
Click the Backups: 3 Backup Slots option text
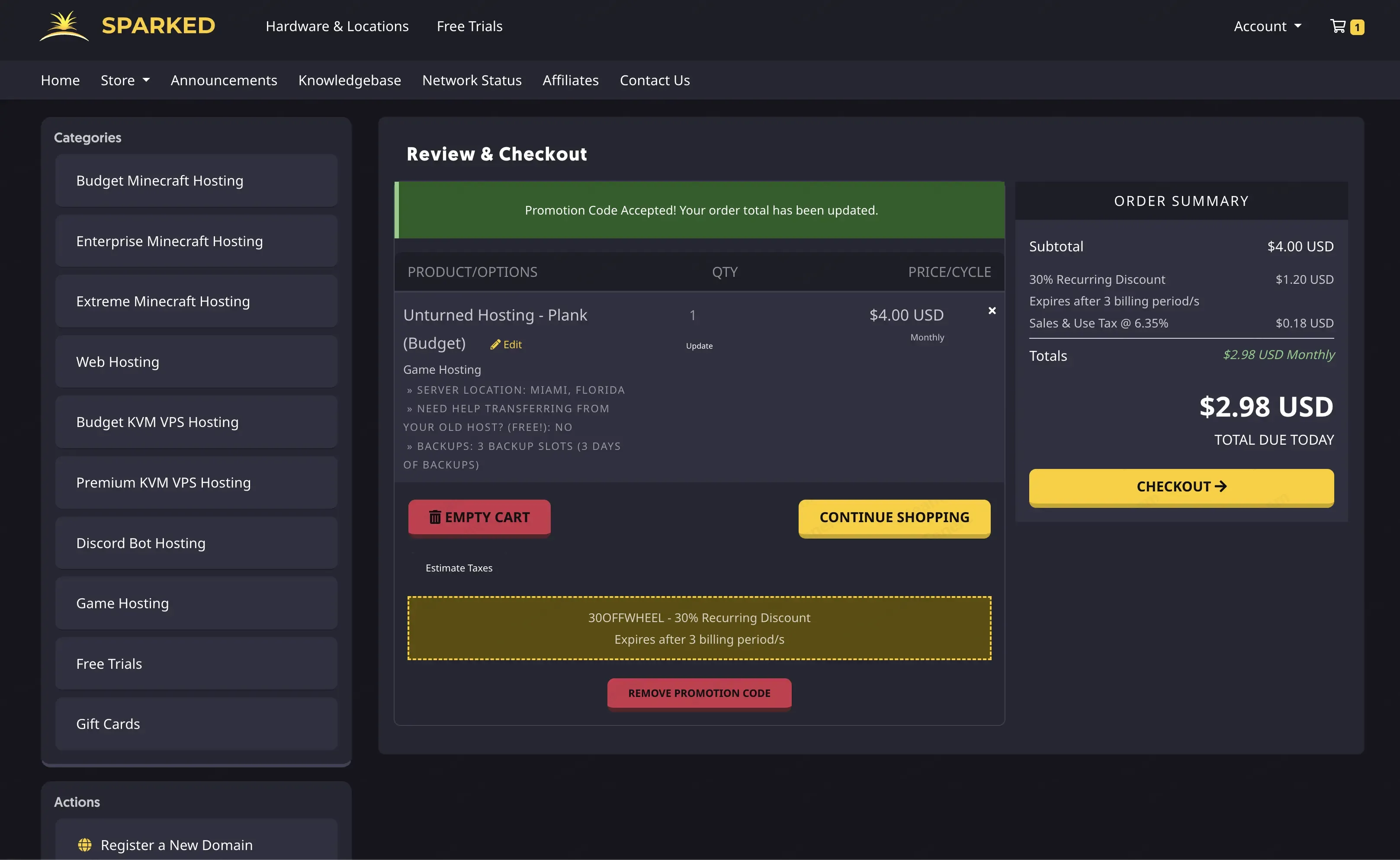tap(512, 456)
